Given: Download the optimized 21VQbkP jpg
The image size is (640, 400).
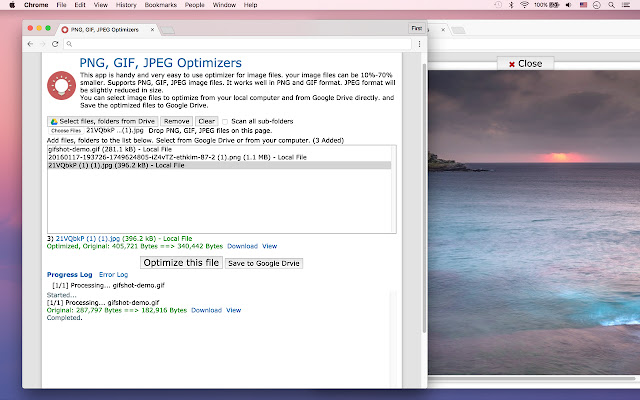Looking at the screenshot, I should pos(242,246).
